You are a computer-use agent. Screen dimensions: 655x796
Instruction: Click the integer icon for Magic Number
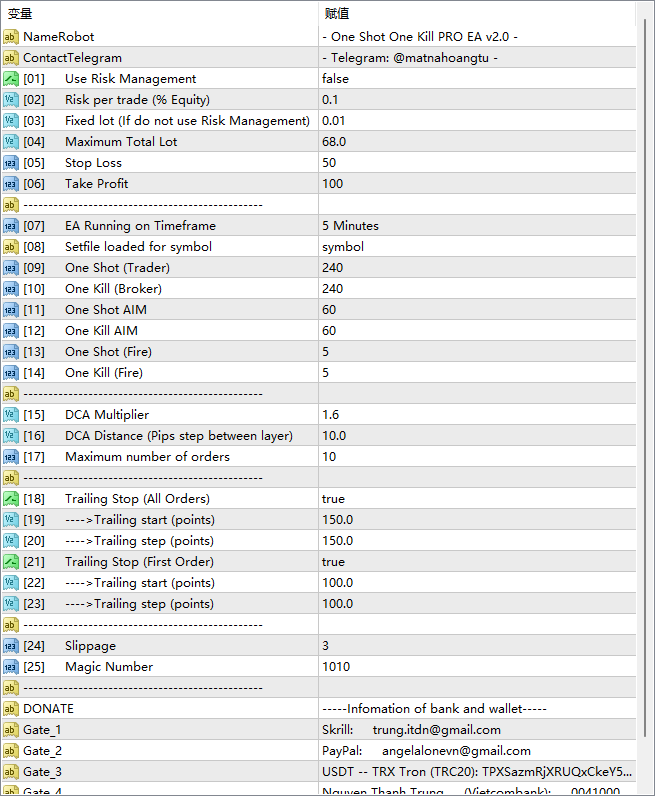point(11,667)
